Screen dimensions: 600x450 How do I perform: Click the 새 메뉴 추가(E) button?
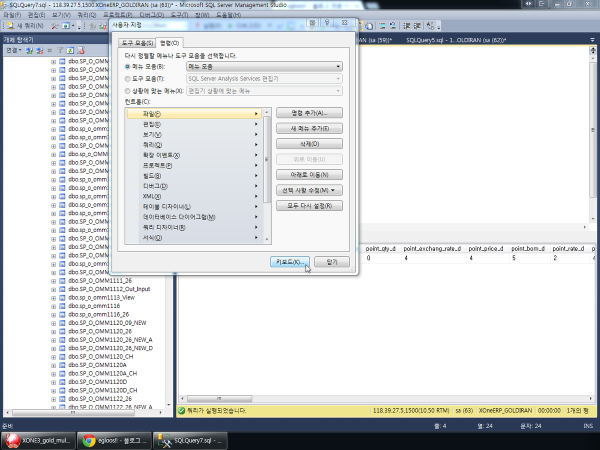coord(309,129)
